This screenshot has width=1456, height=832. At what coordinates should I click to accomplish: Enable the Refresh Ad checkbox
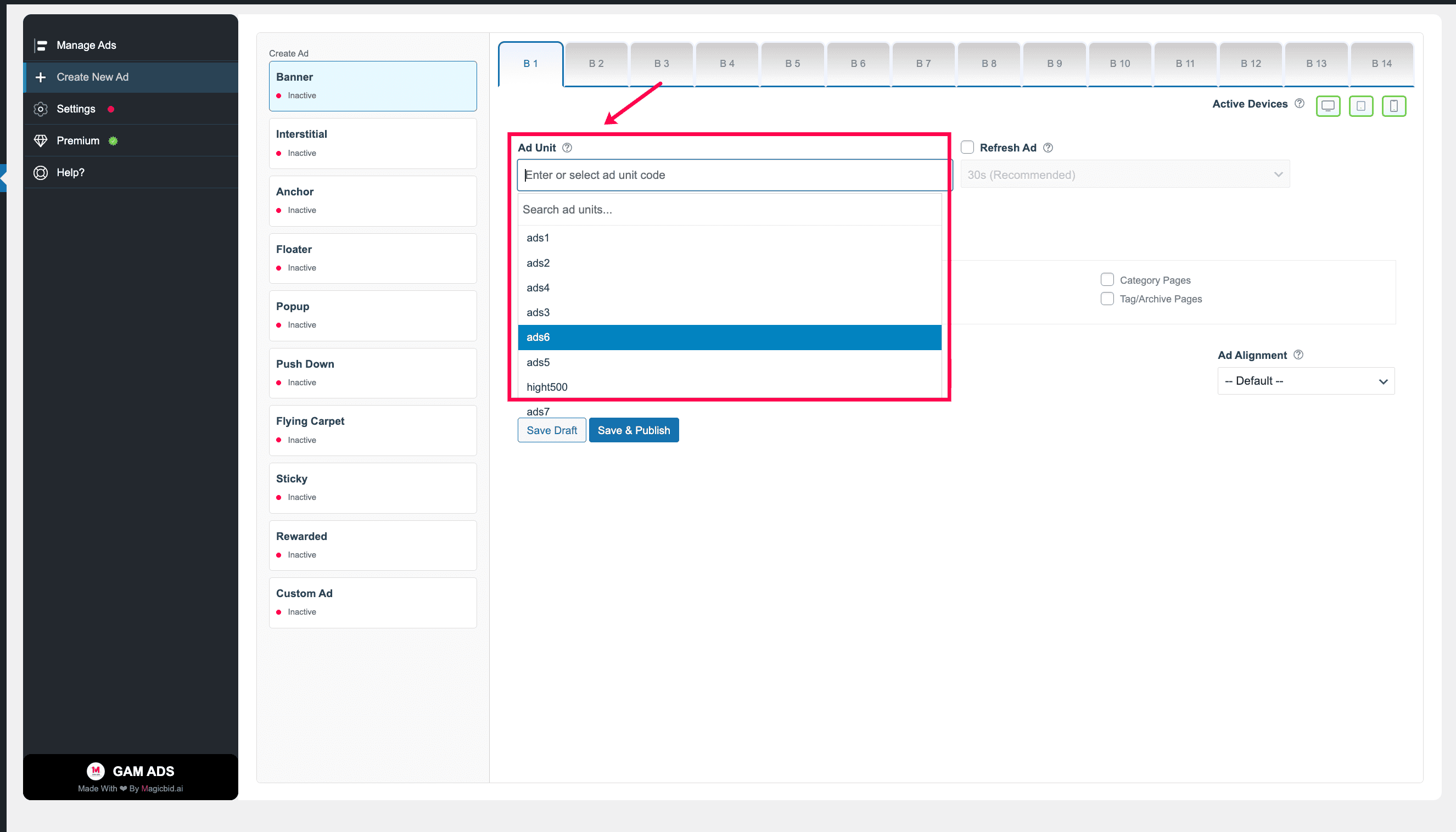pyautogui.click(x=967, y=148)
